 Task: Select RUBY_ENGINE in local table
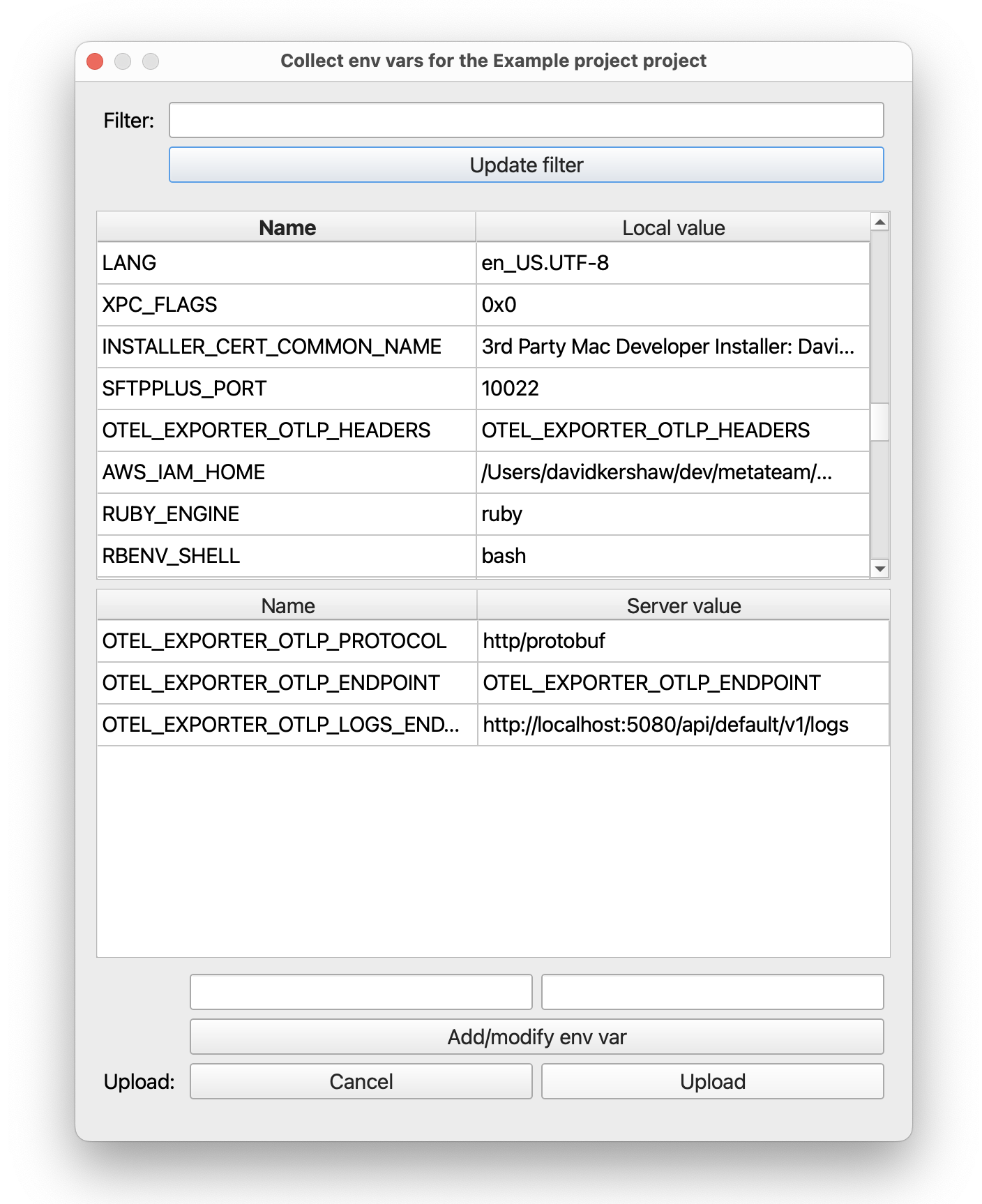[286, 514]
